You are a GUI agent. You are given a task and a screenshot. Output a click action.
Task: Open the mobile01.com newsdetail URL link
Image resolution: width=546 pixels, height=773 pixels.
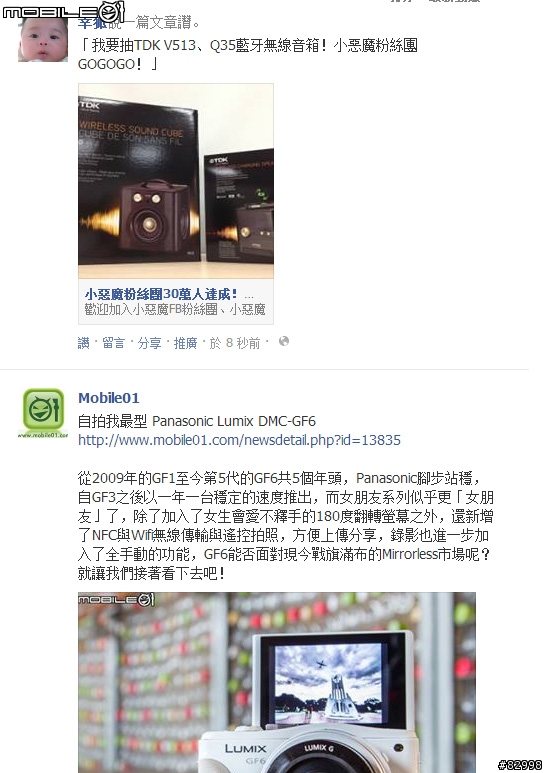point(239,440)
